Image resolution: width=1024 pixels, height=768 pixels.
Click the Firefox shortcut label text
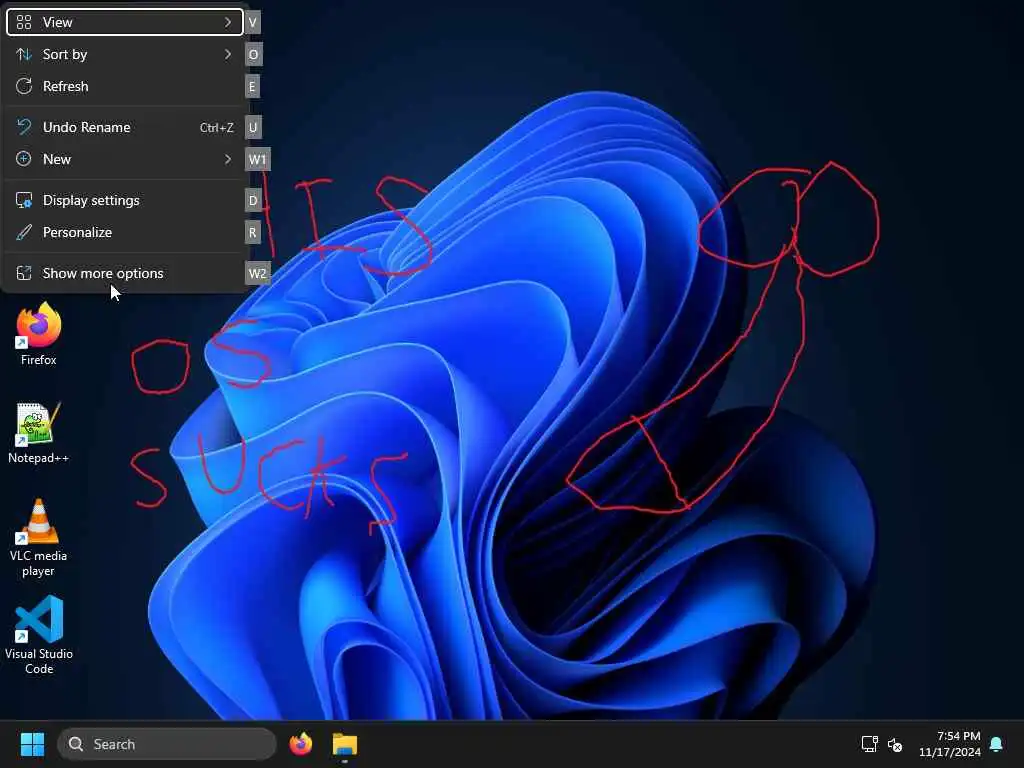[39, 360]
